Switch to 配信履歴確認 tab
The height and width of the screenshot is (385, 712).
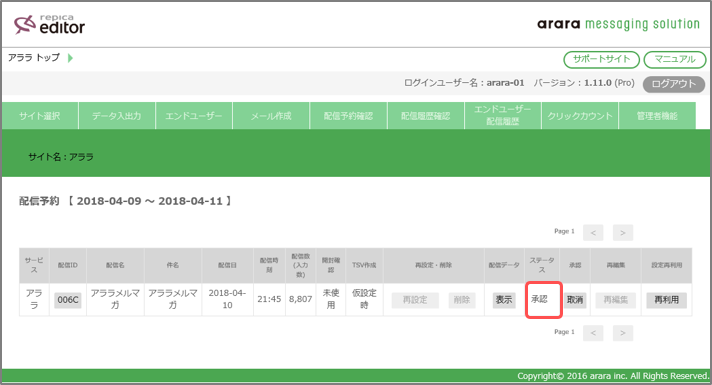click(x=425, y=116)
